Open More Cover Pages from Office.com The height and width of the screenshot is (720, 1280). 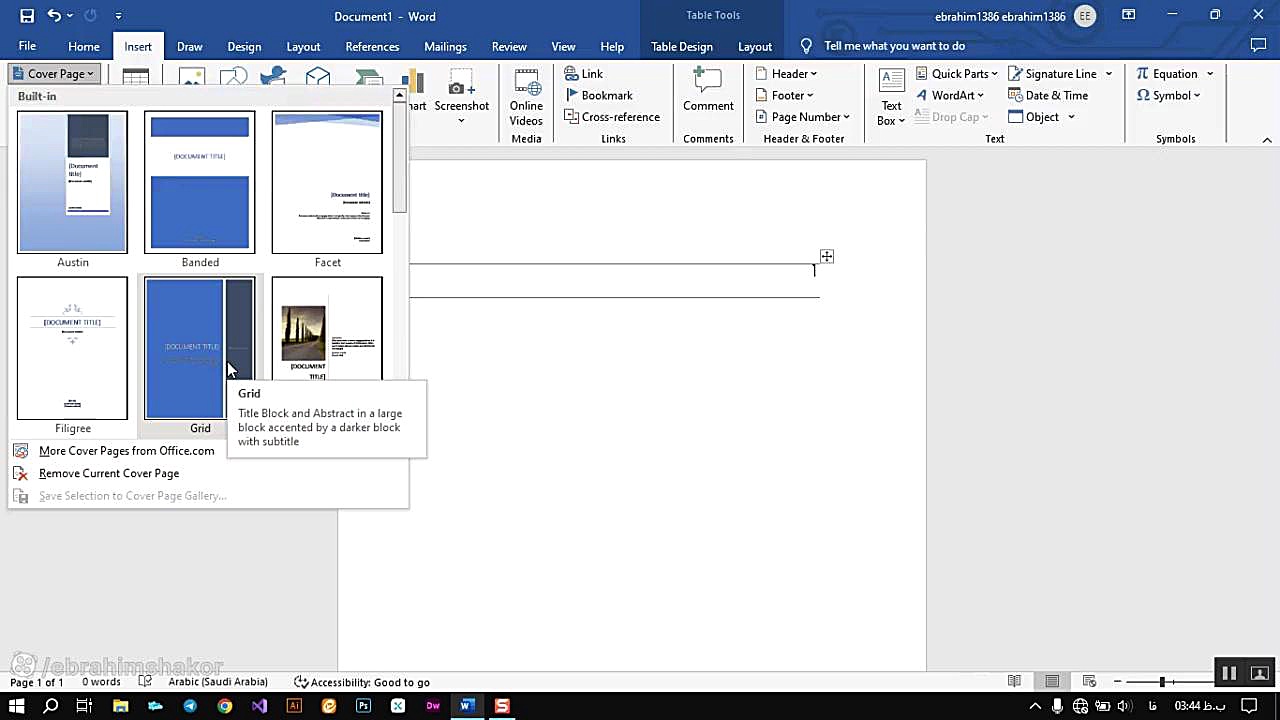[126, 451]
